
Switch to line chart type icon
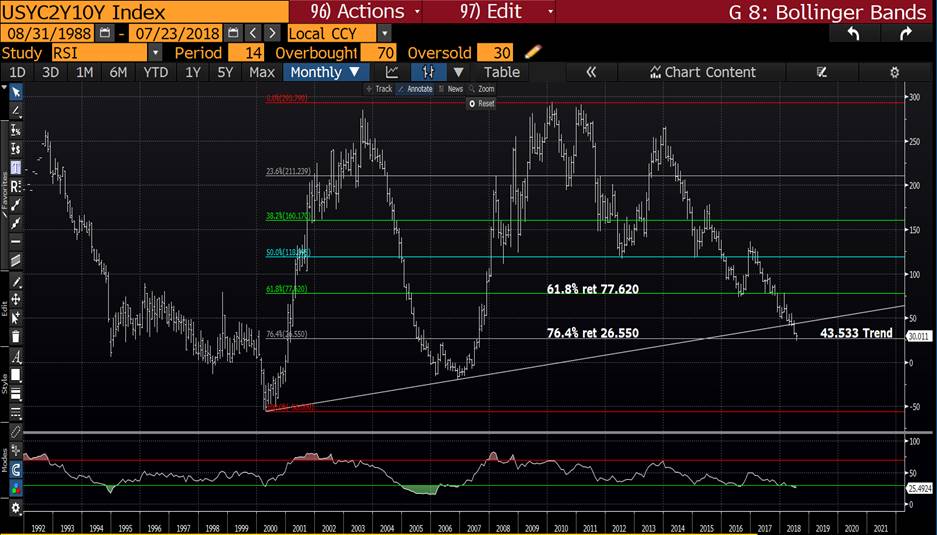click(391, 72)
